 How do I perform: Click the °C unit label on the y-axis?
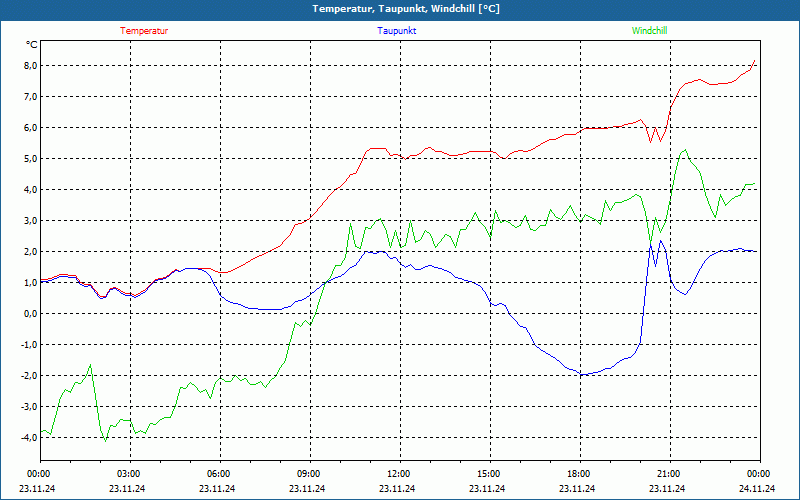(32, 45)
